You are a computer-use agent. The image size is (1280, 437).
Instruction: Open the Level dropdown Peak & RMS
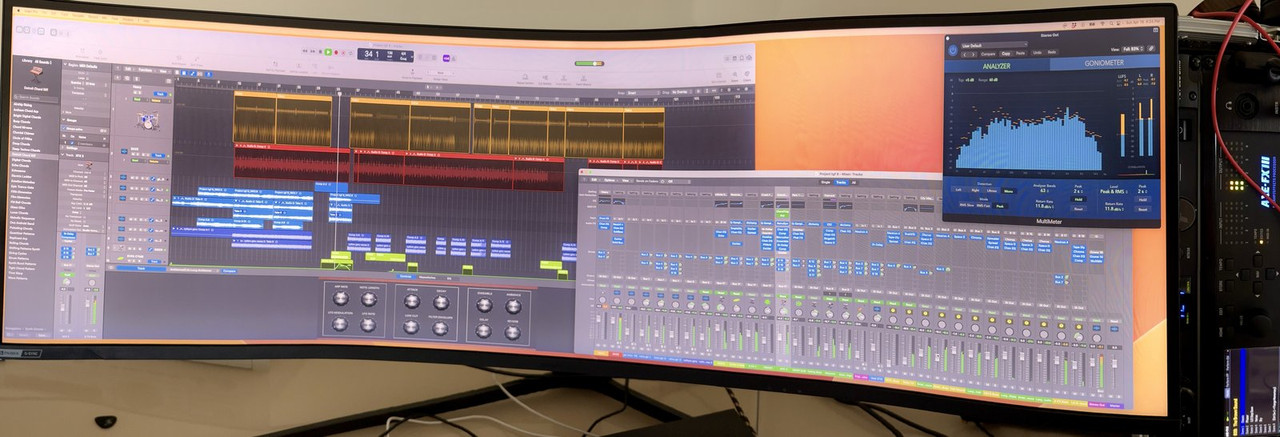1113,192
